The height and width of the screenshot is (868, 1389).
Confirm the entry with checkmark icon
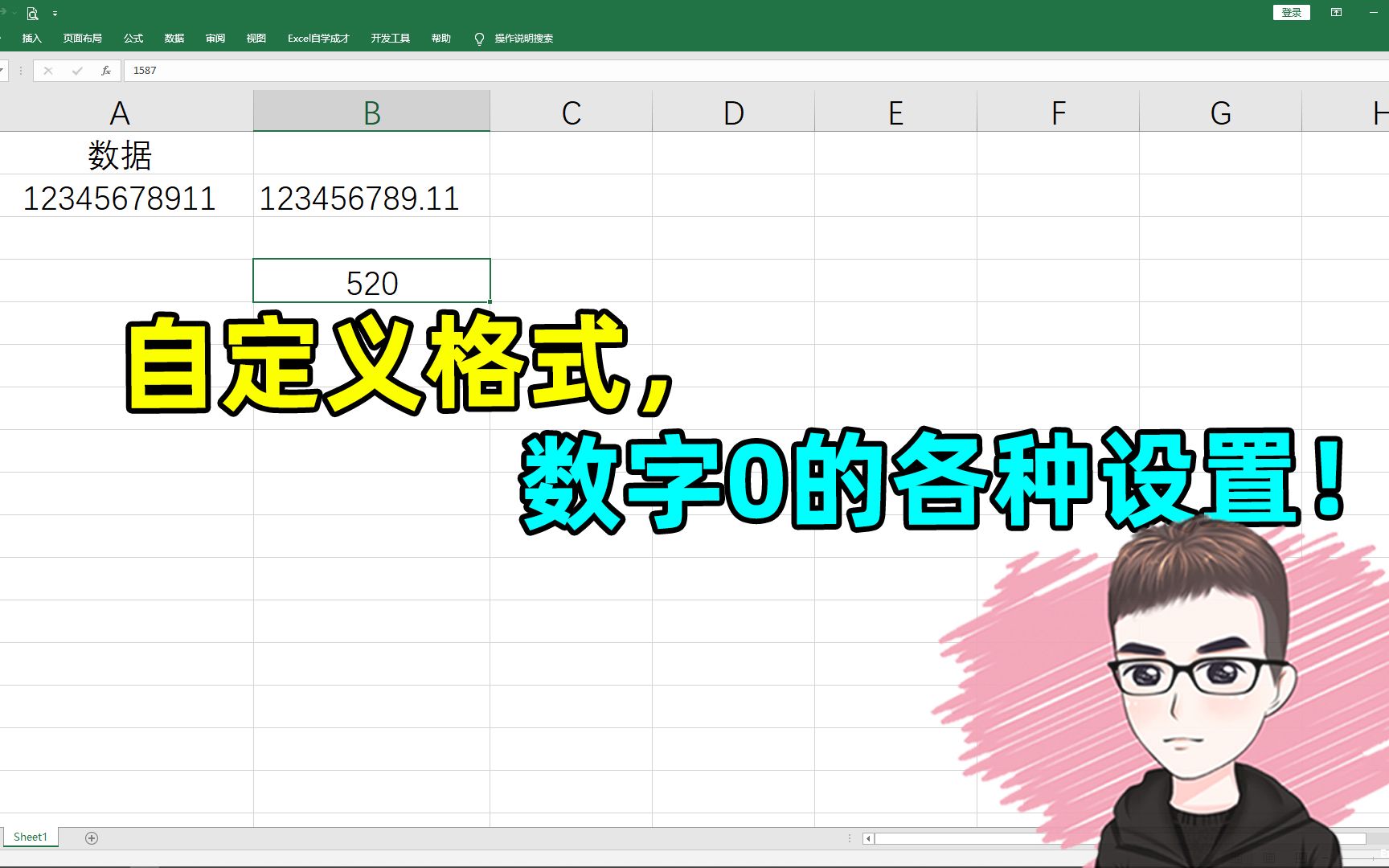coord(77,71)
